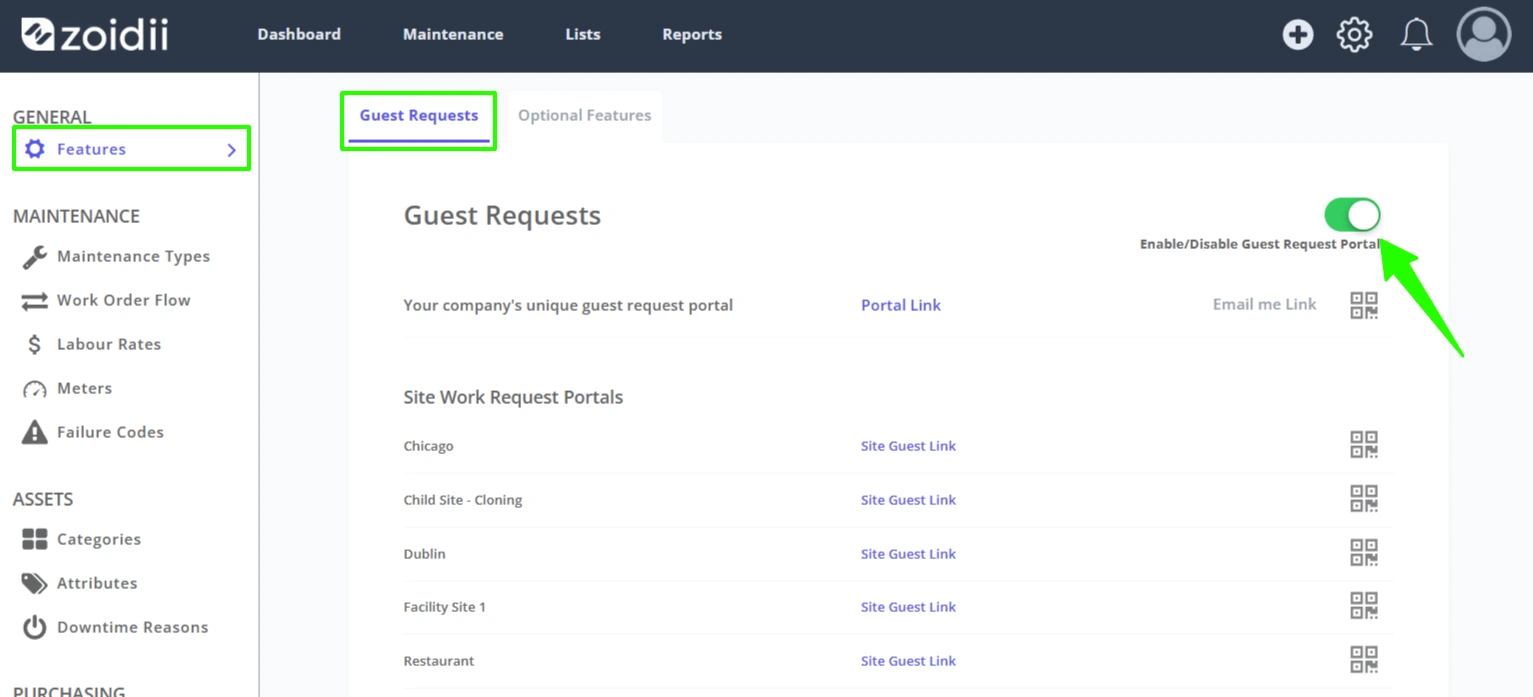
Task: Open Dublin Site Guest Link
Action: [908, 554]
